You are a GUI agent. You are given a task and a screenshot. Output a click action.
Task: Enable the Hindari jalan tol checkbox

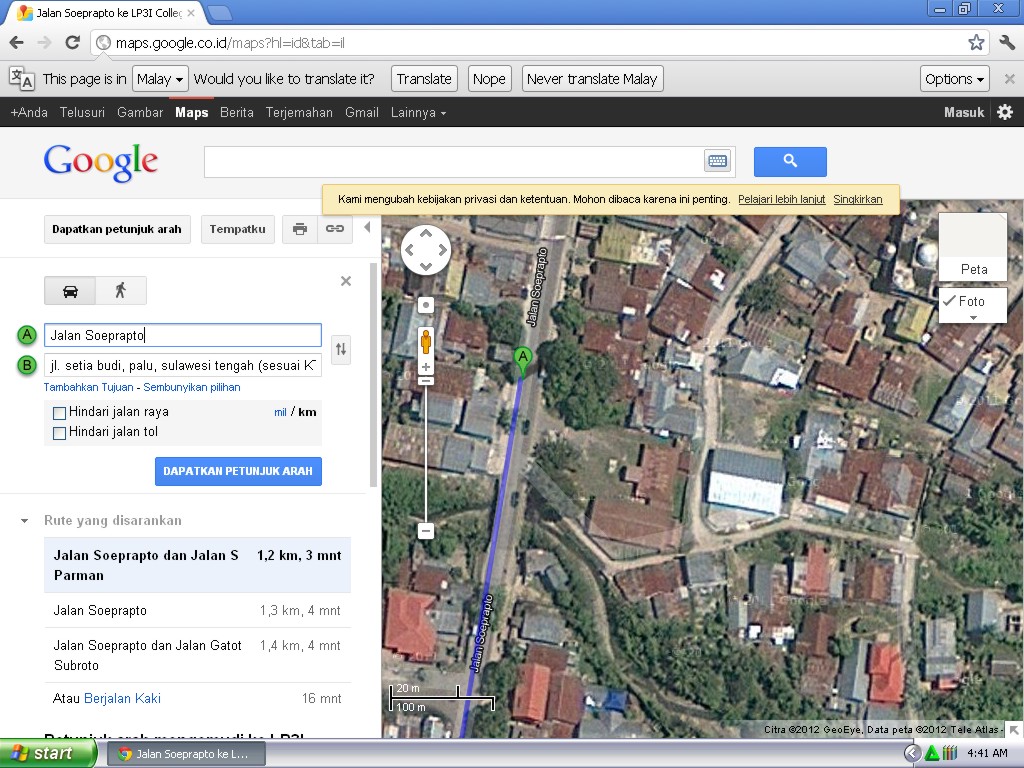click(59, 432)
